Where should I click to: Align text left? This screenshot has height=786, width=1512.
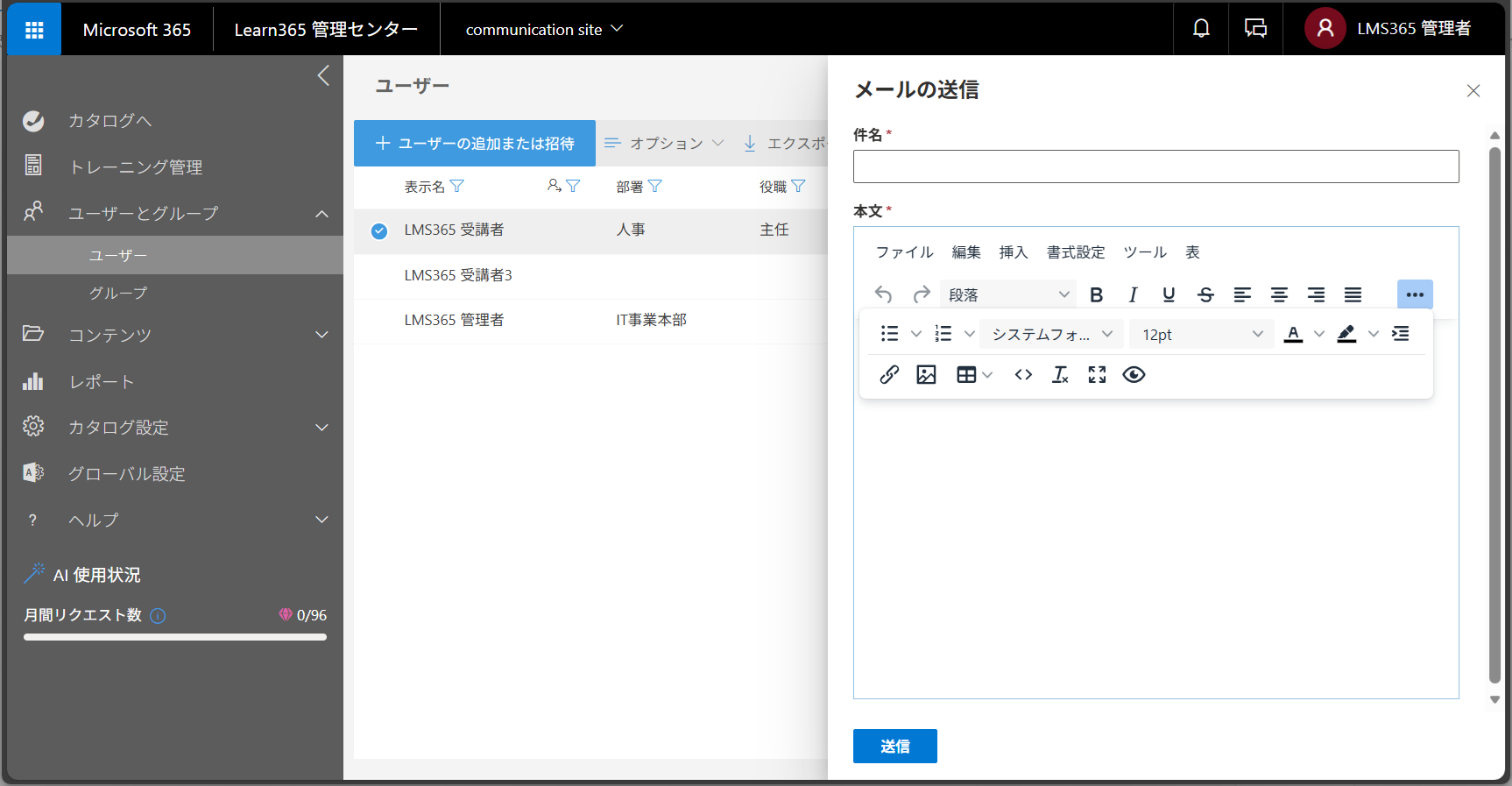click(x=1242, y=294)
